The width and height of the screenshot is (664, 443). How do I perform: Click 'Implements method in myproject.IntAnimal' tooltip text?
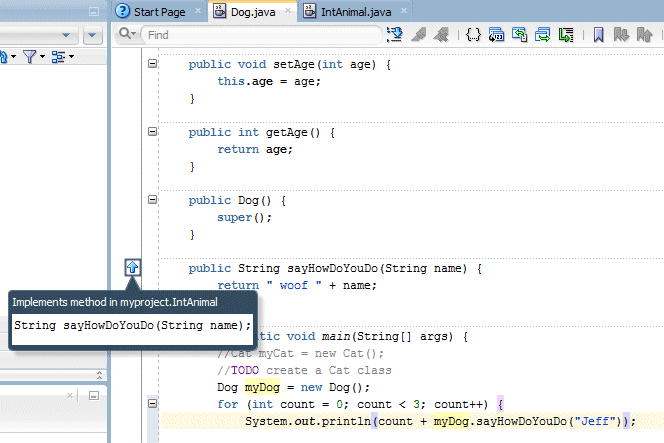[x=115, y=302]
